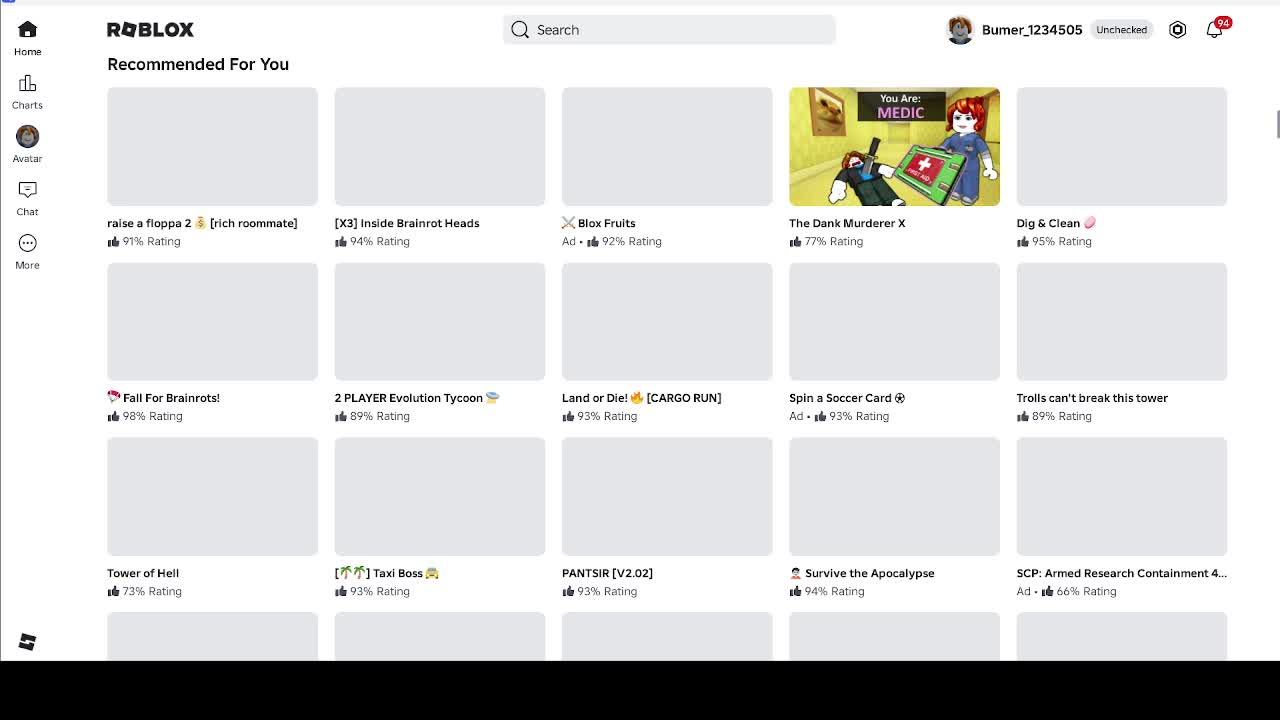Image resolution: width=1280 pixels, height=720 pixels.
Task: Click the page vertical scrollbar thumb
Action: (1277, 125)
